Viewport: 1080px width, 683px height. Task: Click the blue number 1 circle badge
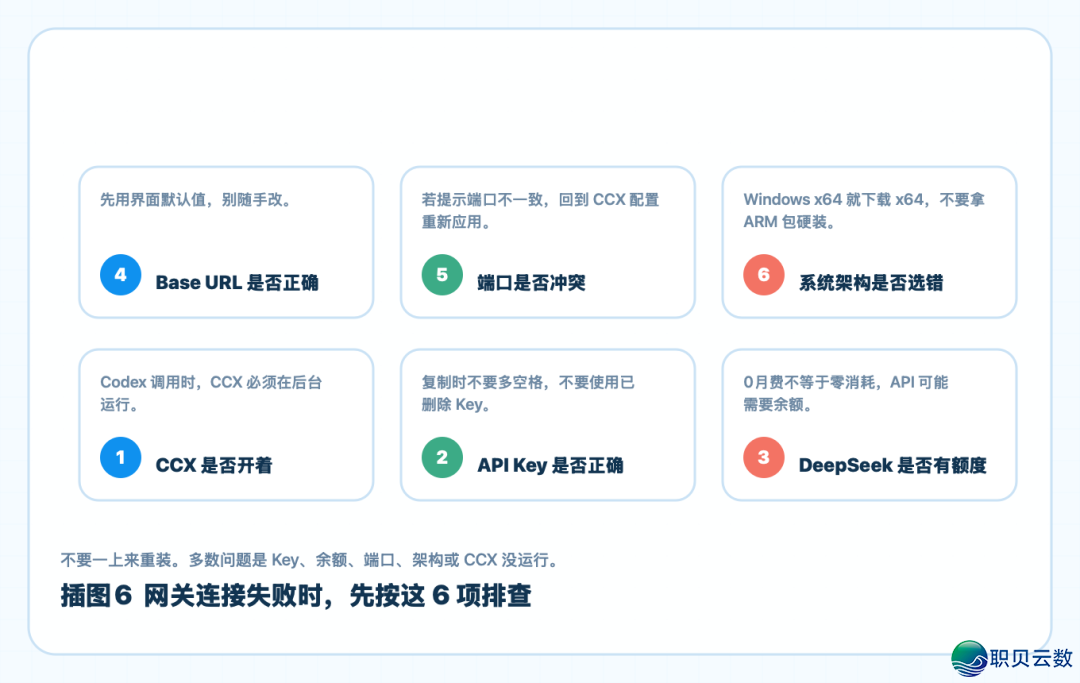point(121,457)
